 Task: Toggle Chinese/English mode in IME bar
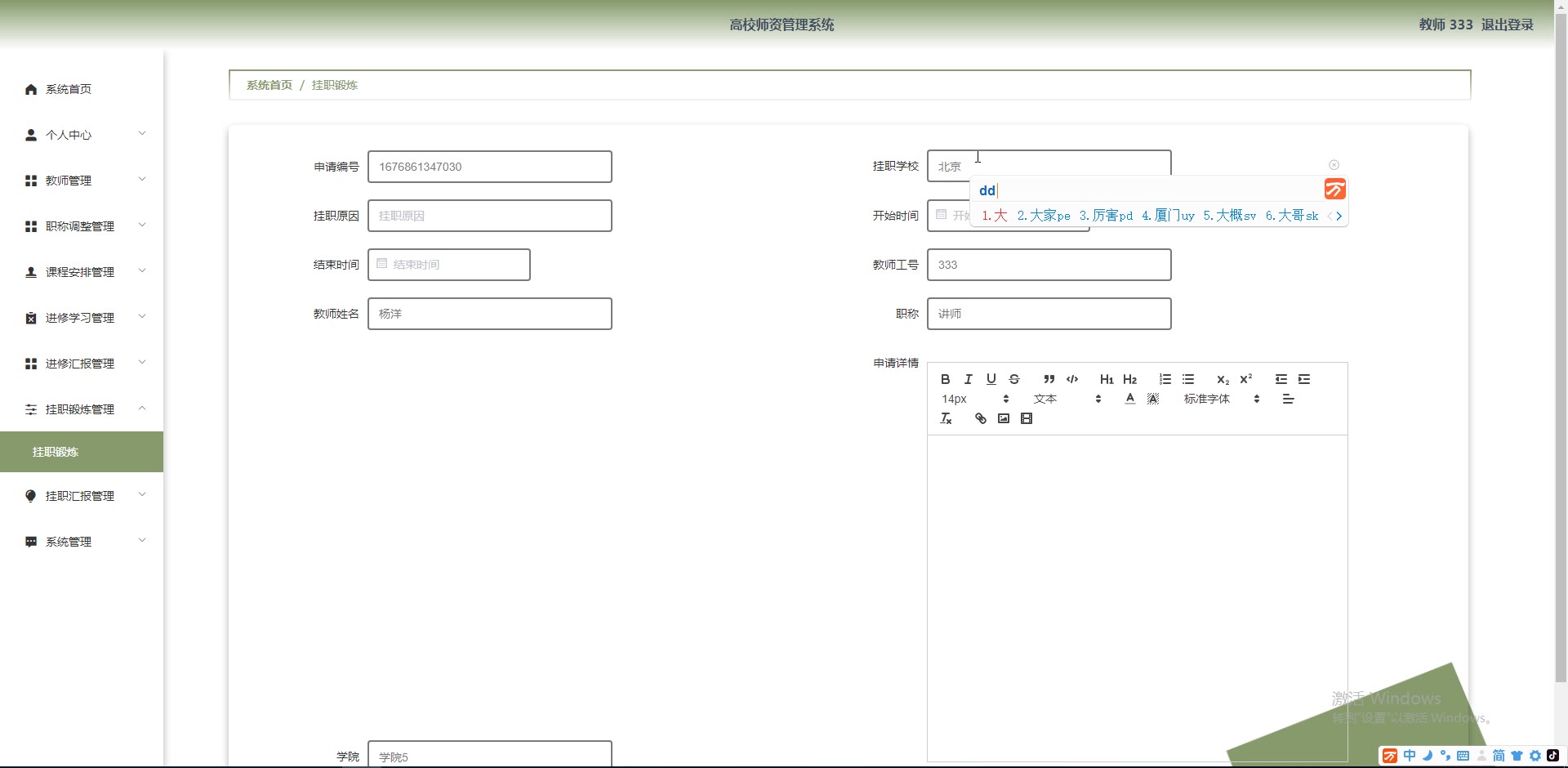(1410, 756)
